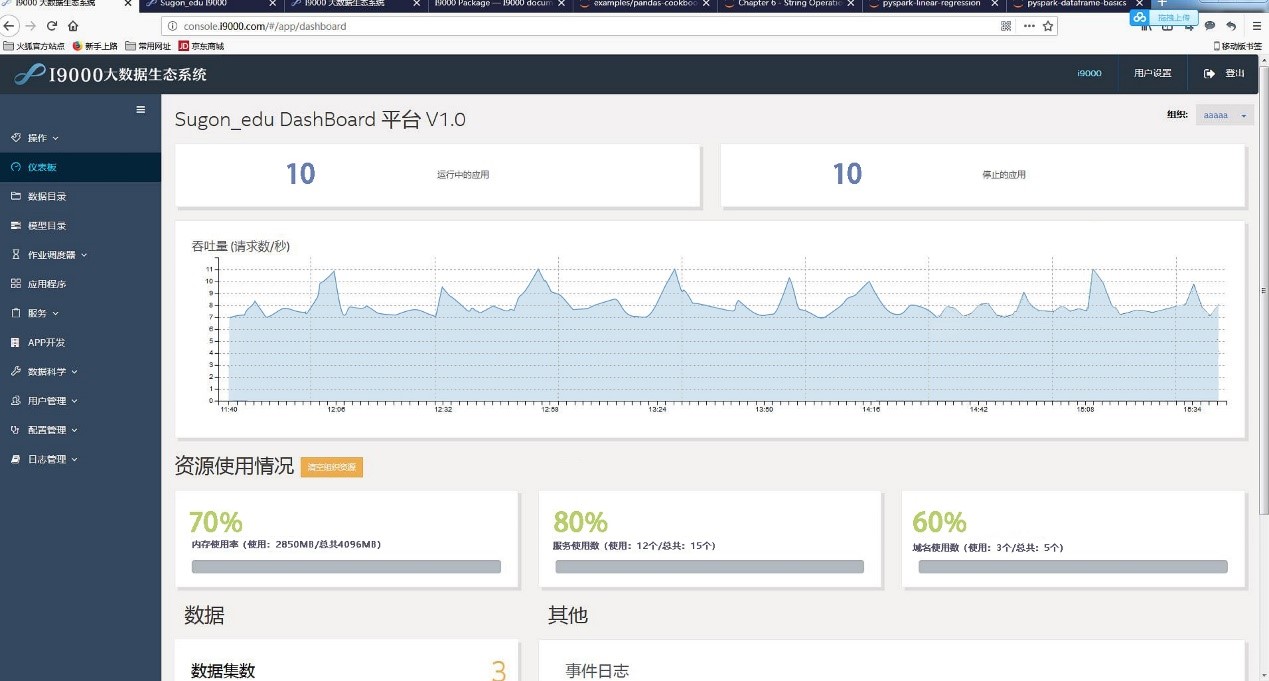1269x681 pixels.
Task: Click the I9000 logo in the header
Action: point(110,74)
